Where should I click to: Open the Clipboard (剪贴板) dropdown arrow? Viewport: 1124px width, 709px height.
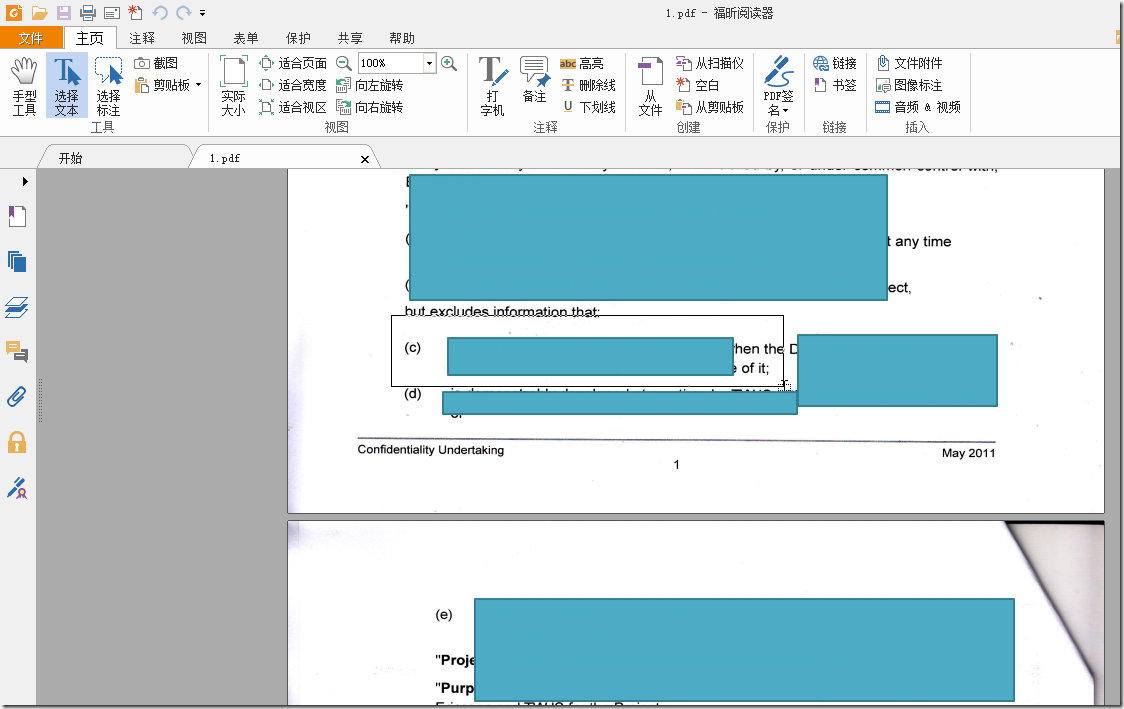point(199,85)
